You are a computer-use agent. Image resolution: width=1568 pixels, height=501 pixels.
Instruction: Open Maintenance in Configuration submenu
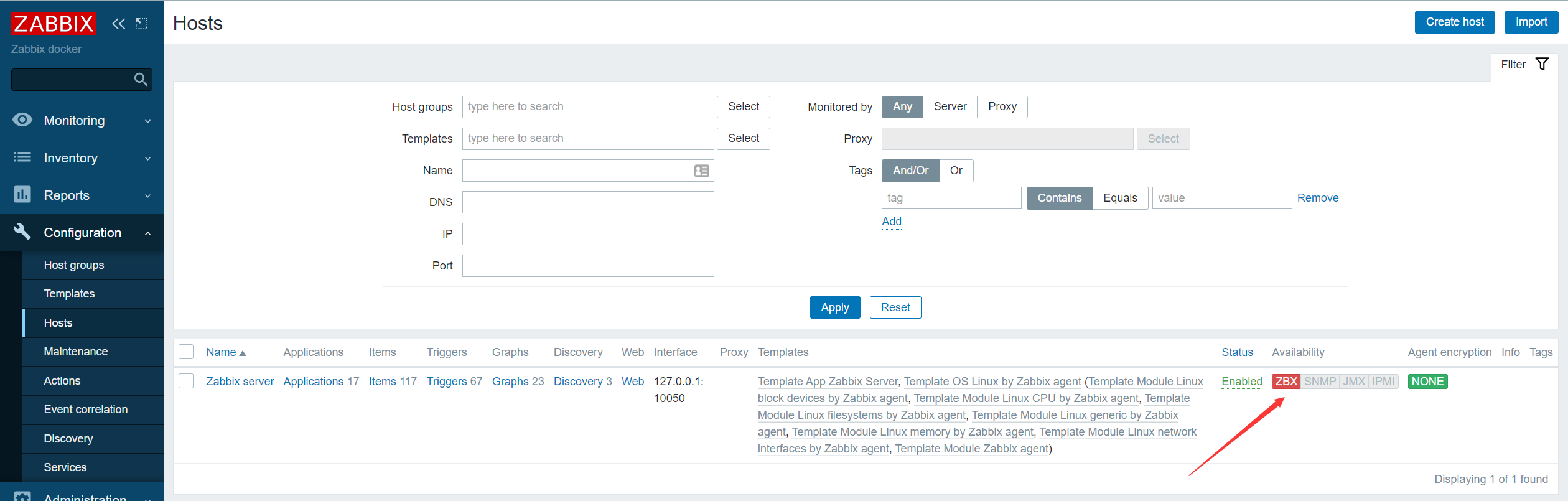(x=76, y=352)
